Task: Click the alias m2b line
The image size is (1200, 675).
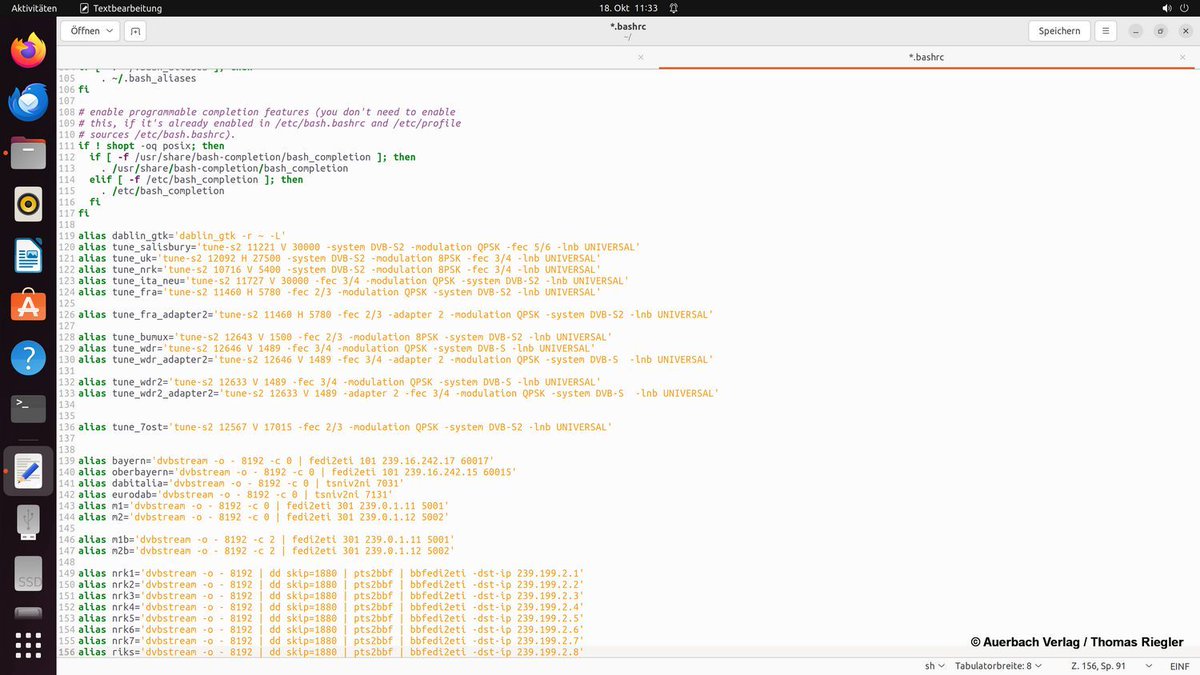Action: tap(266, 551)
